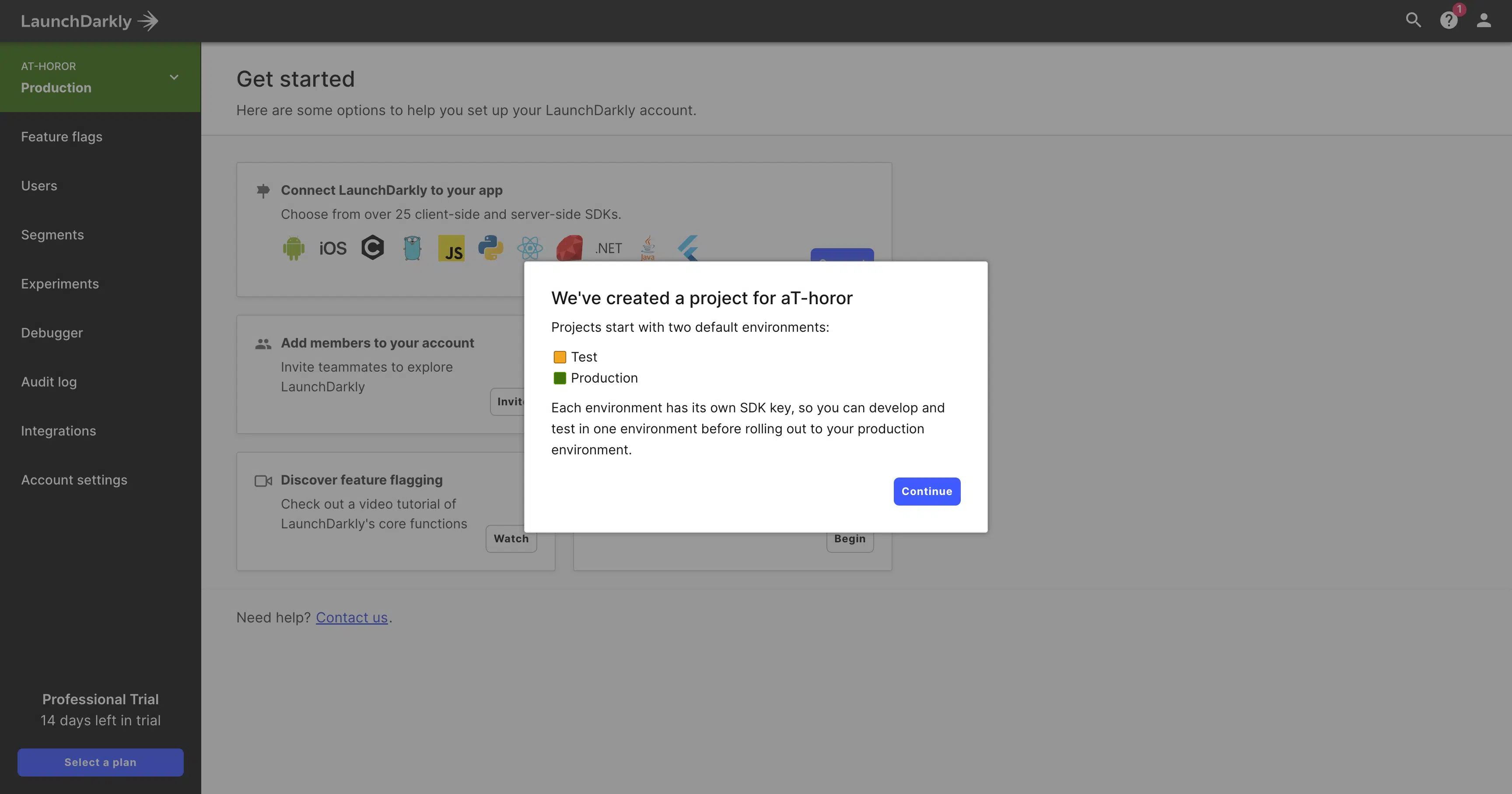Open the Debugger page

coord(52,332)
